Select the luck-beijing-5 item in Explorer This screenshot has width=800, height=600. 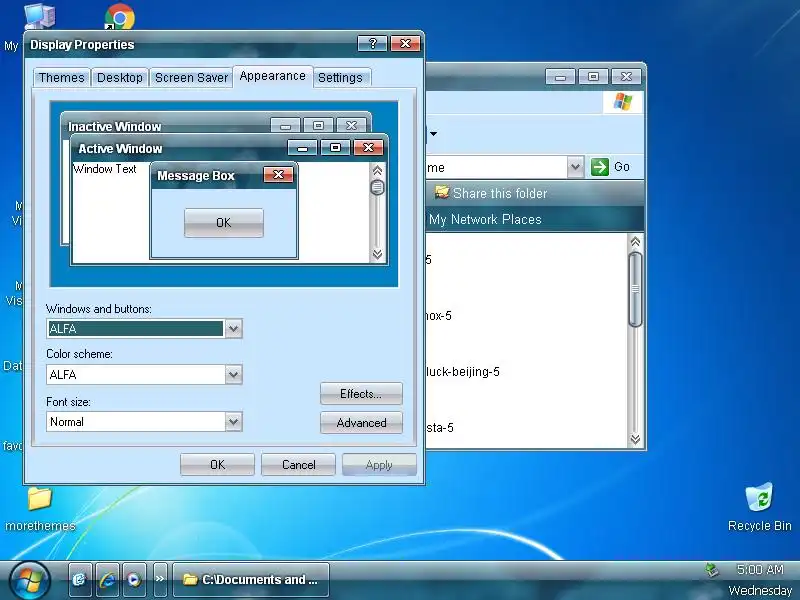pyautogui.click(x=462, y=371)
